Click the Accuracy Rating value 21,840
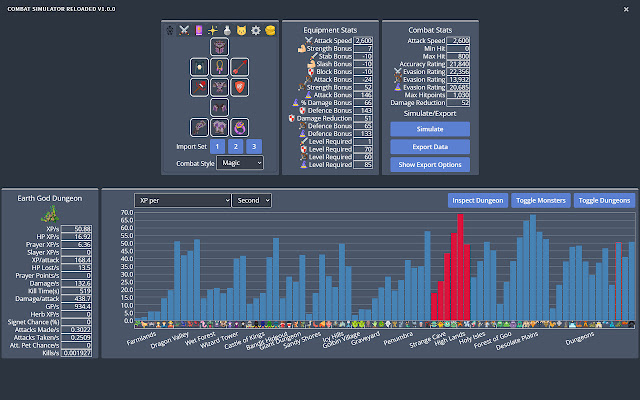 click(458, 64)
